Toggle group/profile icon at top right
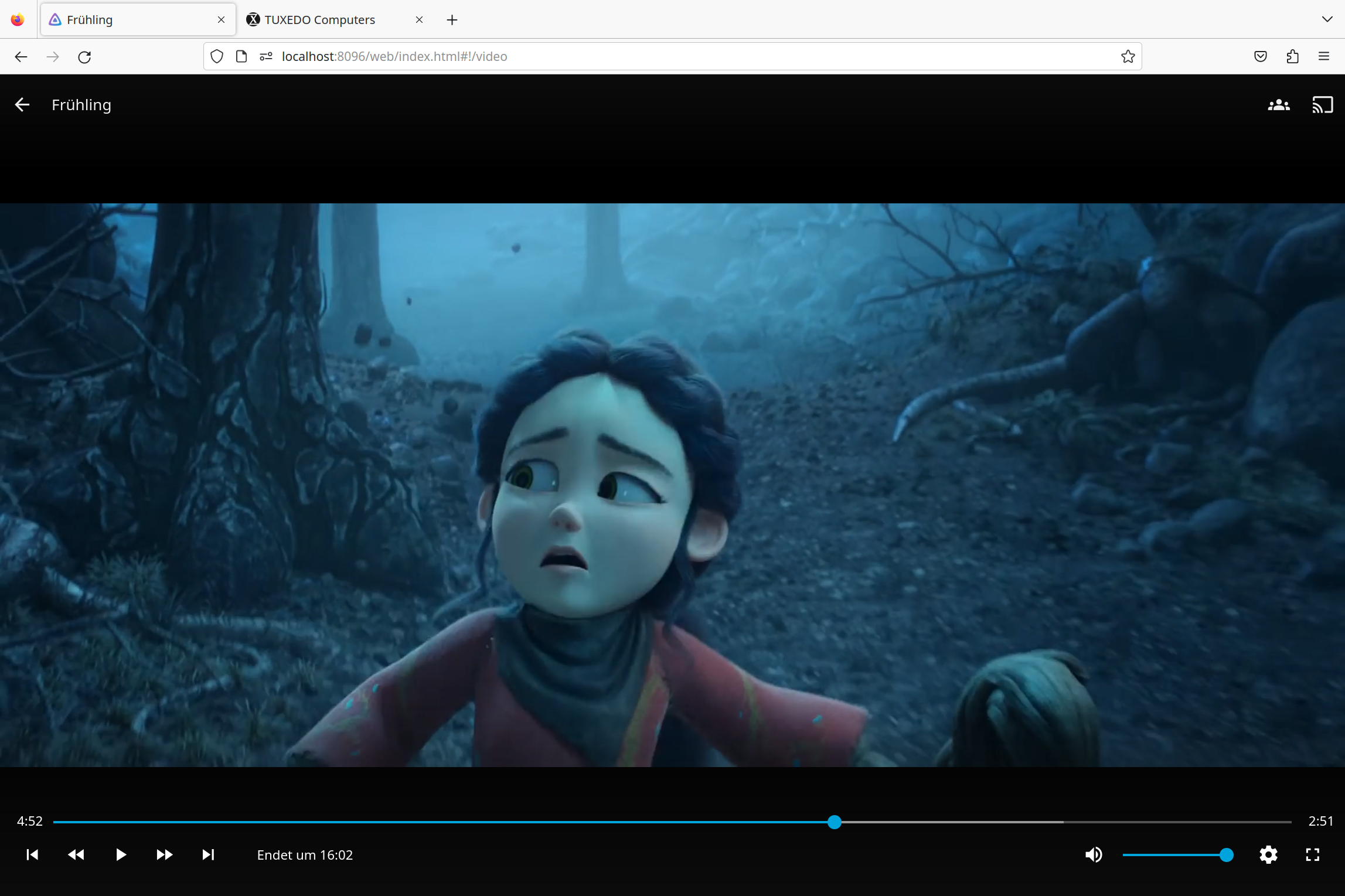Image resolution: width=1345 pixels, height=896 pixels. (x=1279, y=104)
